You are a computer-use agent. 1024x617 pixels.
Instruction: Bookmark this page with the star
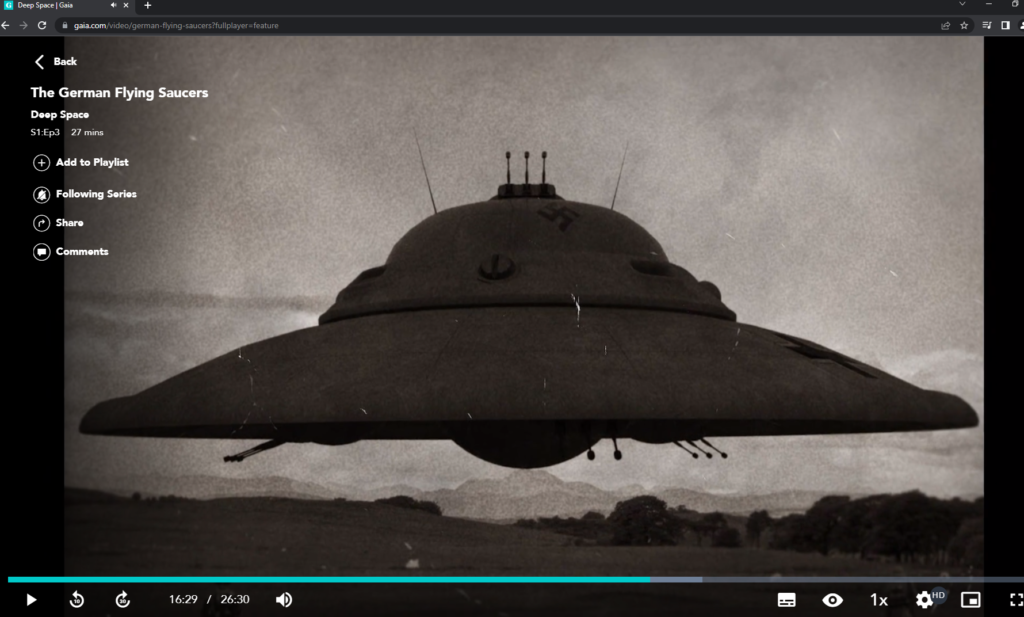tap(964, 25)
